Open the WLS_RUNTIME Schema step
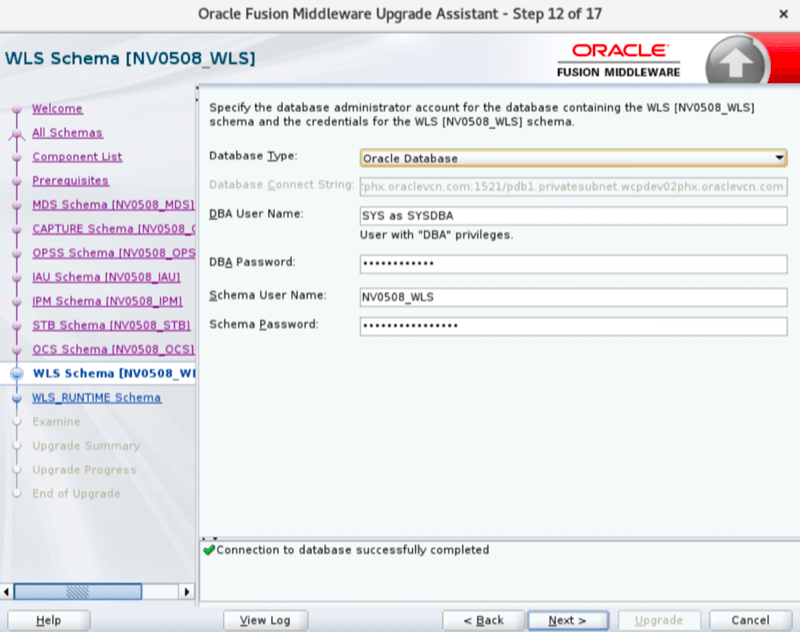 (x=96, y=397)
